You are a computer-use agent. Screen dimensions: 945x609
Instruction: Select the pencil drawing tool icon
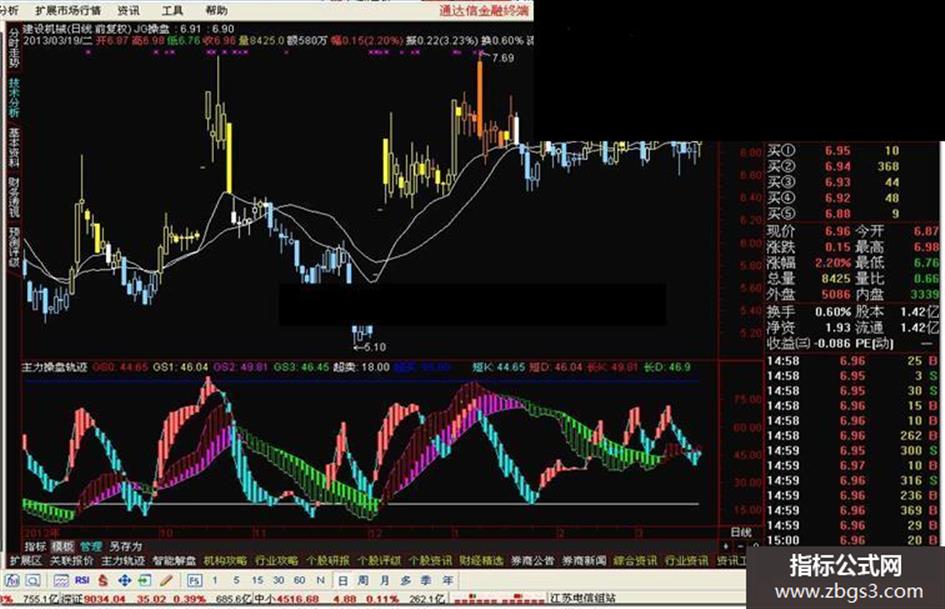click(x=166, y=581)
